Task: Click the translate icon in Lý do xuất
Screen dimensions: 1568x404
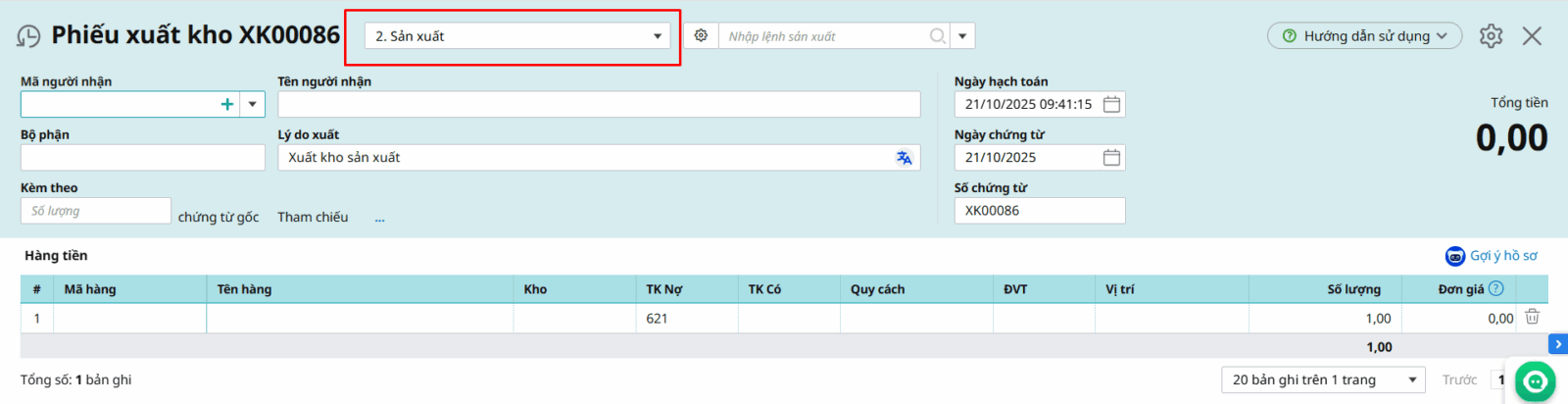Action: coord(904,158)
